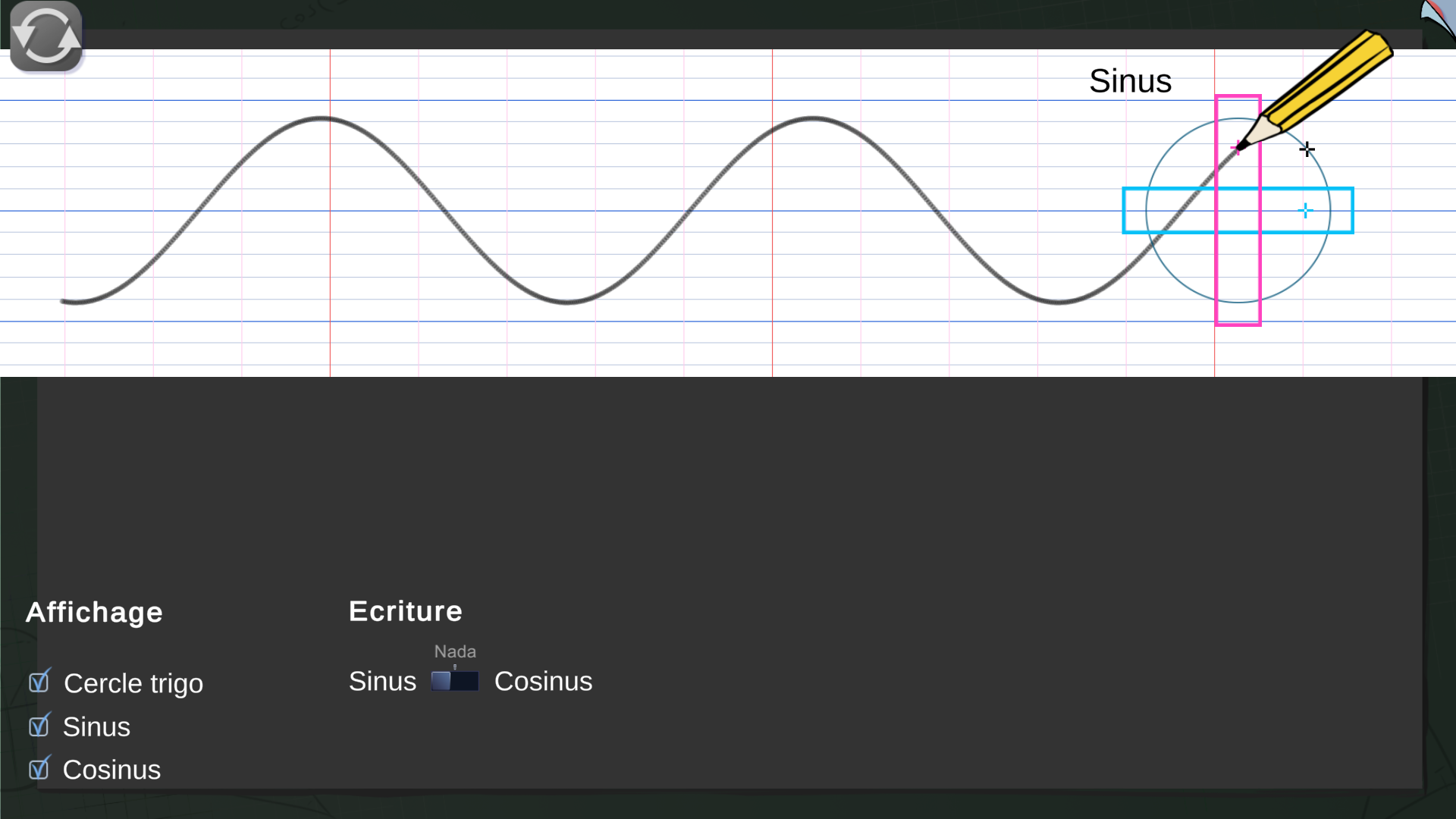Click the Ecriture section heading
This screenshot has height=819, width=1456.
(x=405, y=611)
